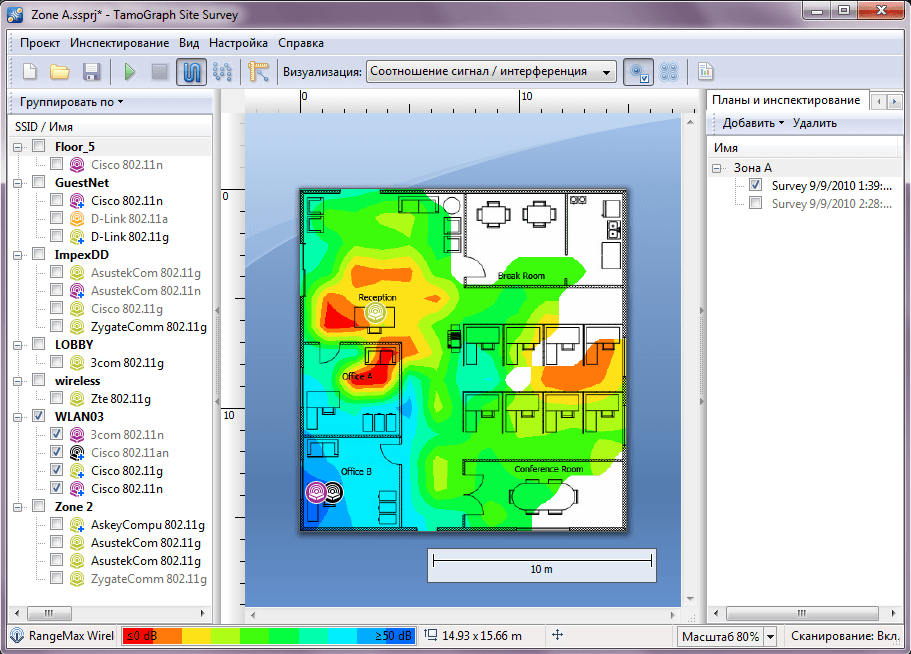
Task: Click the map calibration ruler icon
Action: tap(258, 72)
